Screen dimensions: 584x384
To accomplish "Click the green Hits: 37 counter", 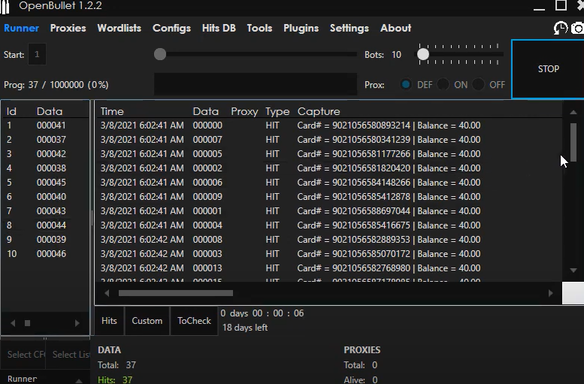I will (115, 380).
